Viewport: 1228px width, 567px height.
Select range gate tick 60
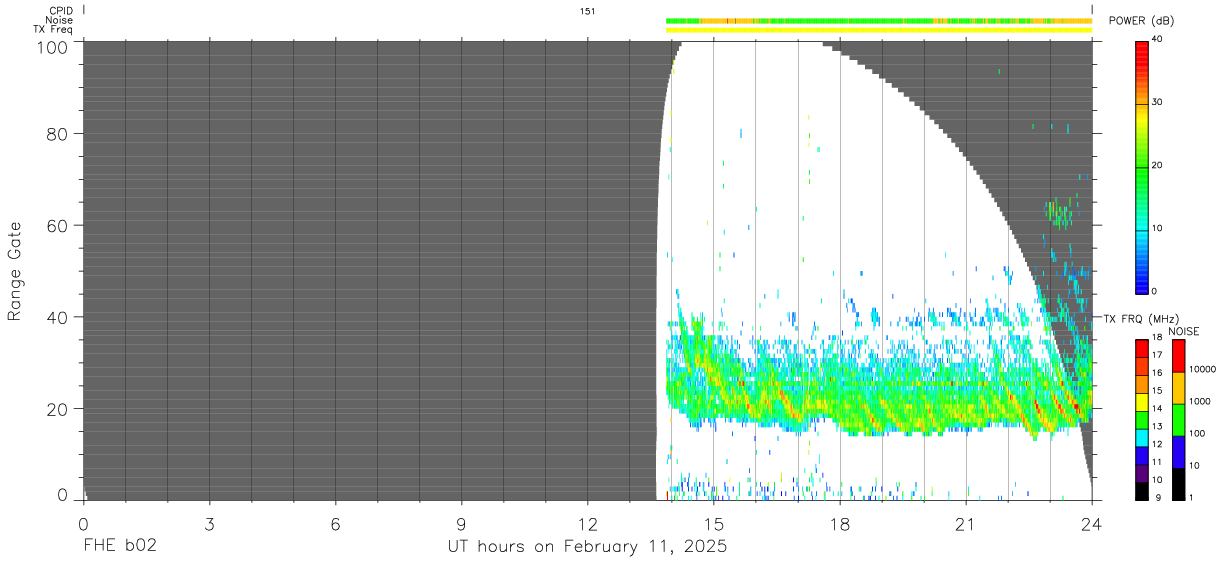point(56,225)
